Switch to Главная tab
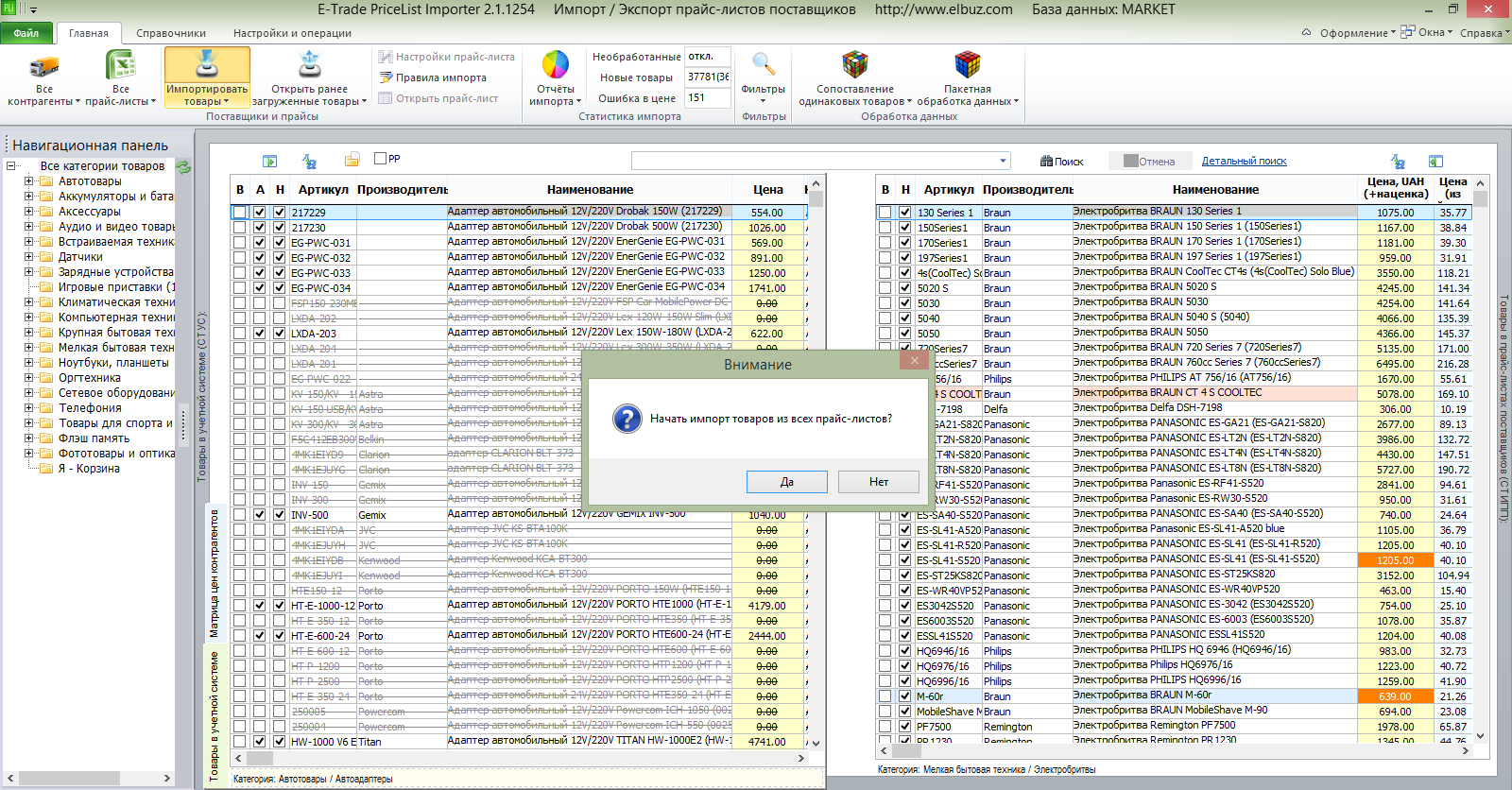 tap(89, 33)
